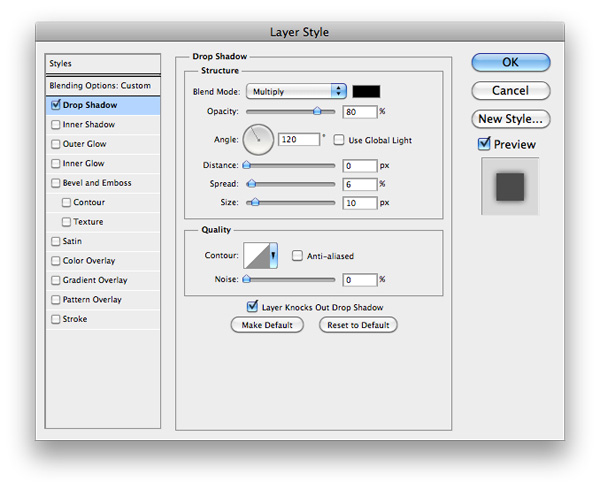This screenshot has height=489, width=600.
Task: Enable the Inner Shadow checkbox
Action: point(55,125)
